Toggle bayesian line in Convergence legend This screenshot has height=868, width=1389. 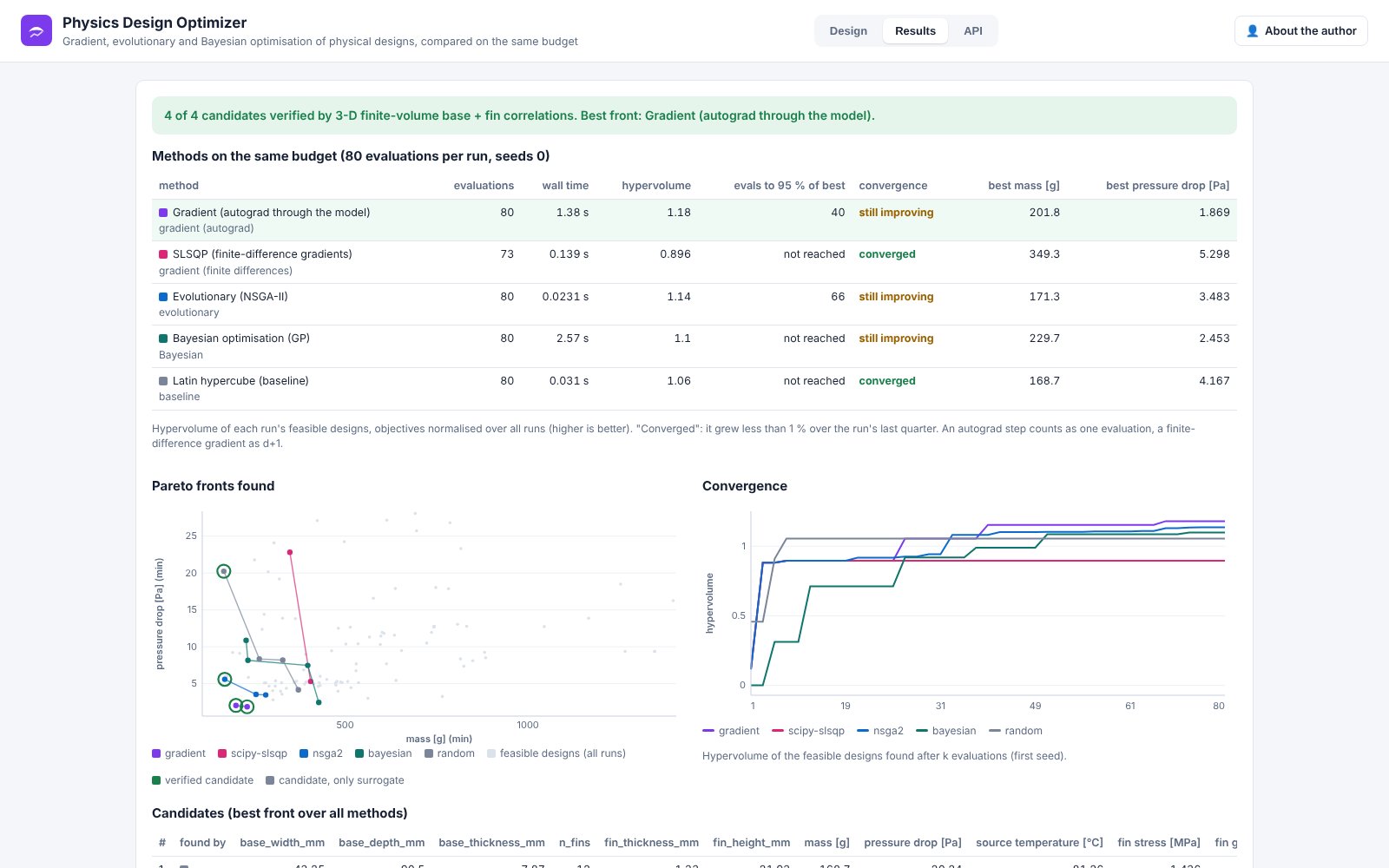(945, 731)
